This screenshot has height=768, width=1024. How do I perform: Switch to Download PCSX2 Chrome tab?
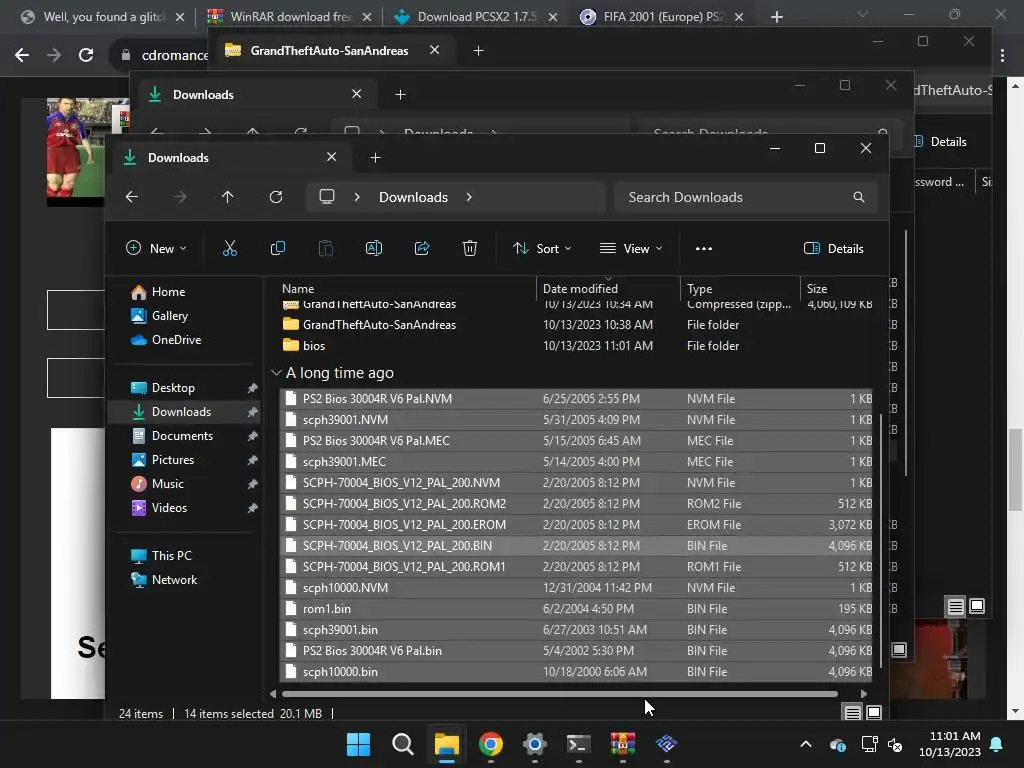click(x=474, y=17)
